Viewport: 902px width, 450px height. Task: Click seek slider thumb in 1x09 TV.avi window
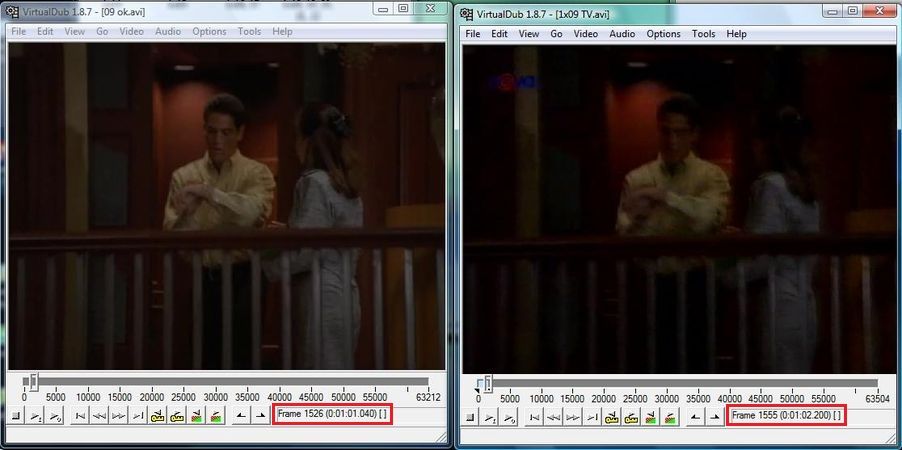(x=488, y=383)
